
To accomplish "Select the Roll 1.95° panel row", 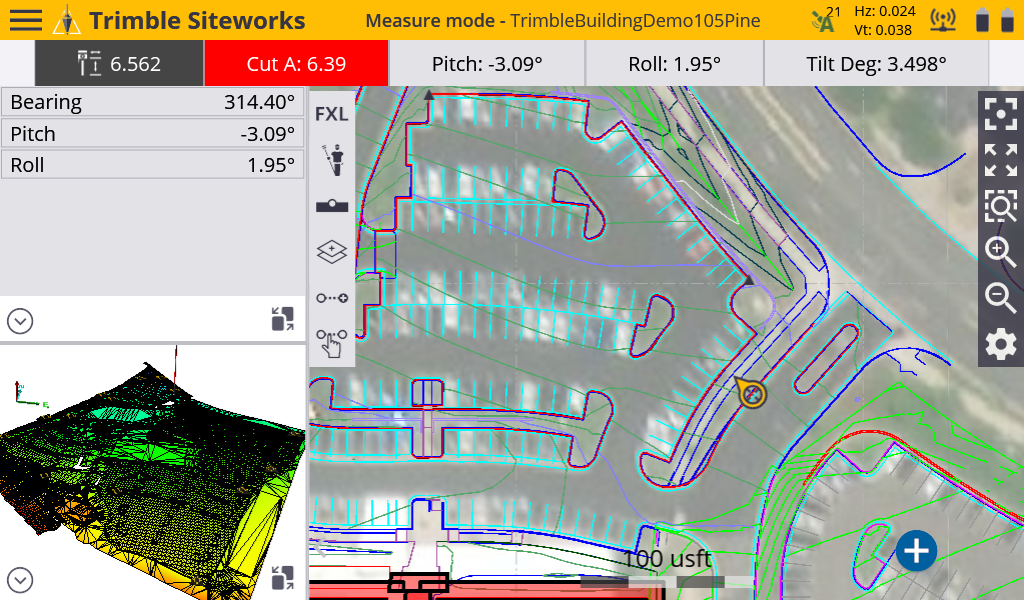I will pos(153,165).
